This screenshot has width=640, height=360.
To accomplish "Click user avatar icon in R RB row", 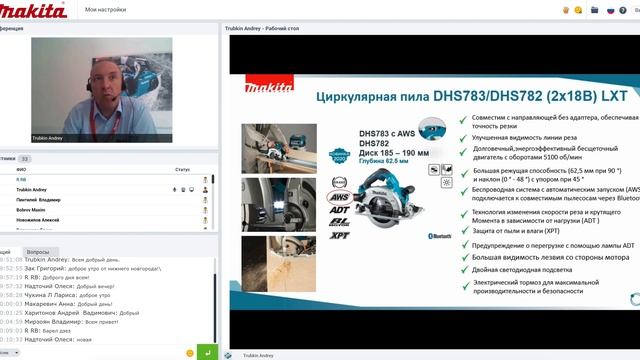I will (205, 180).
